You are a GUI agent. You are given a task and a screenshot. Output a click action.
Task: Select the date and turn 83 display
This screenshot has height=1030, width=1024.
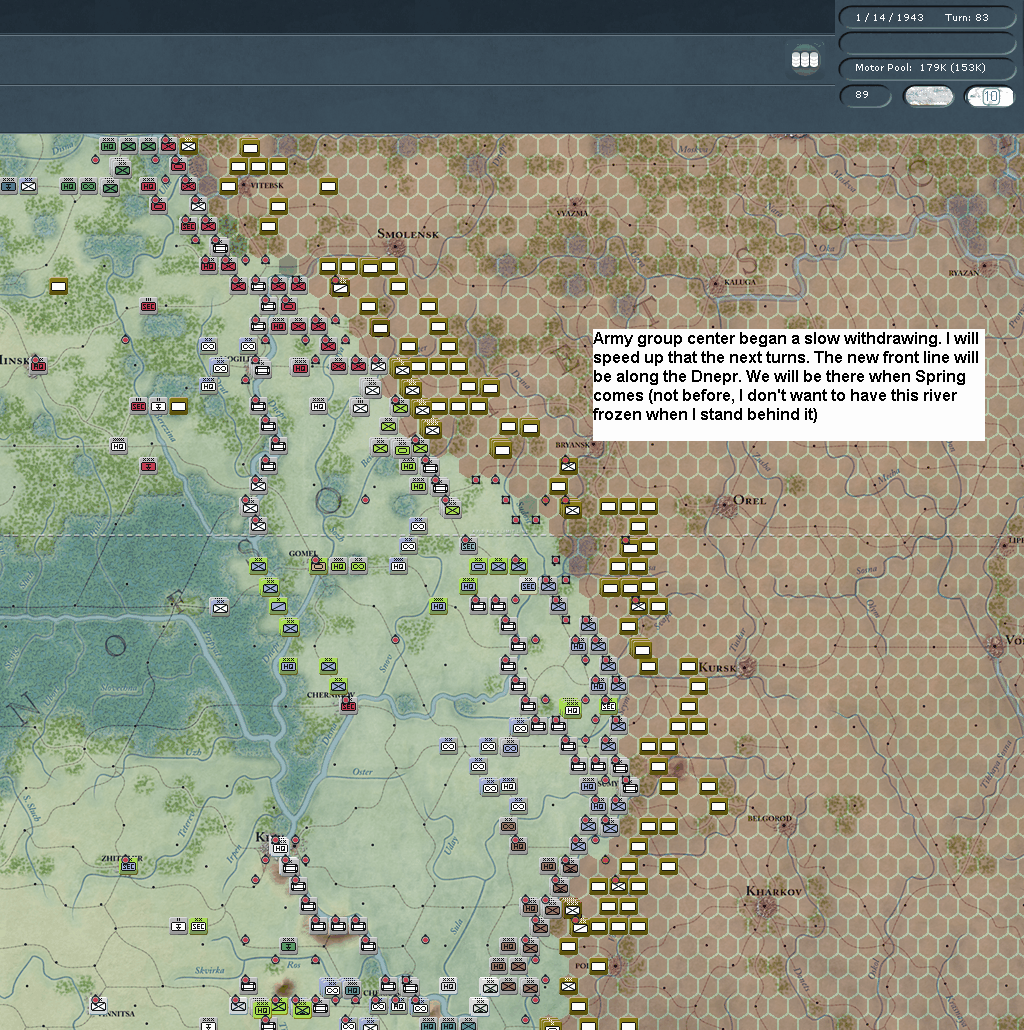[926, 18]
